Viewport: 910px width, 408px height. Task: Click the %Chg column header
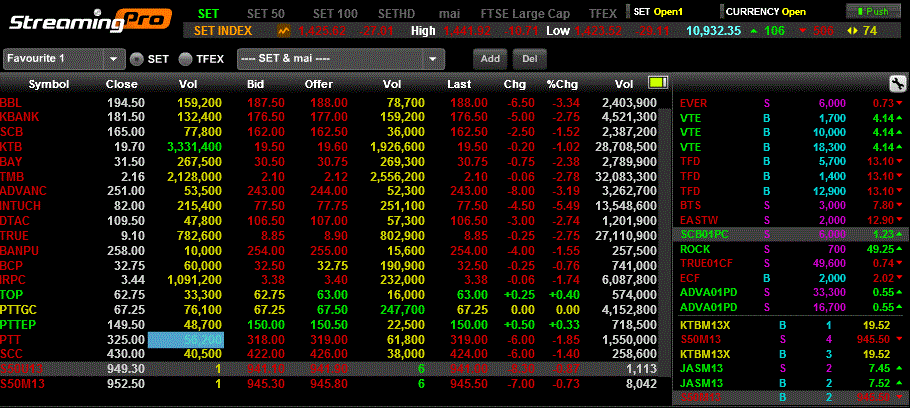click(x=562, y=84)
